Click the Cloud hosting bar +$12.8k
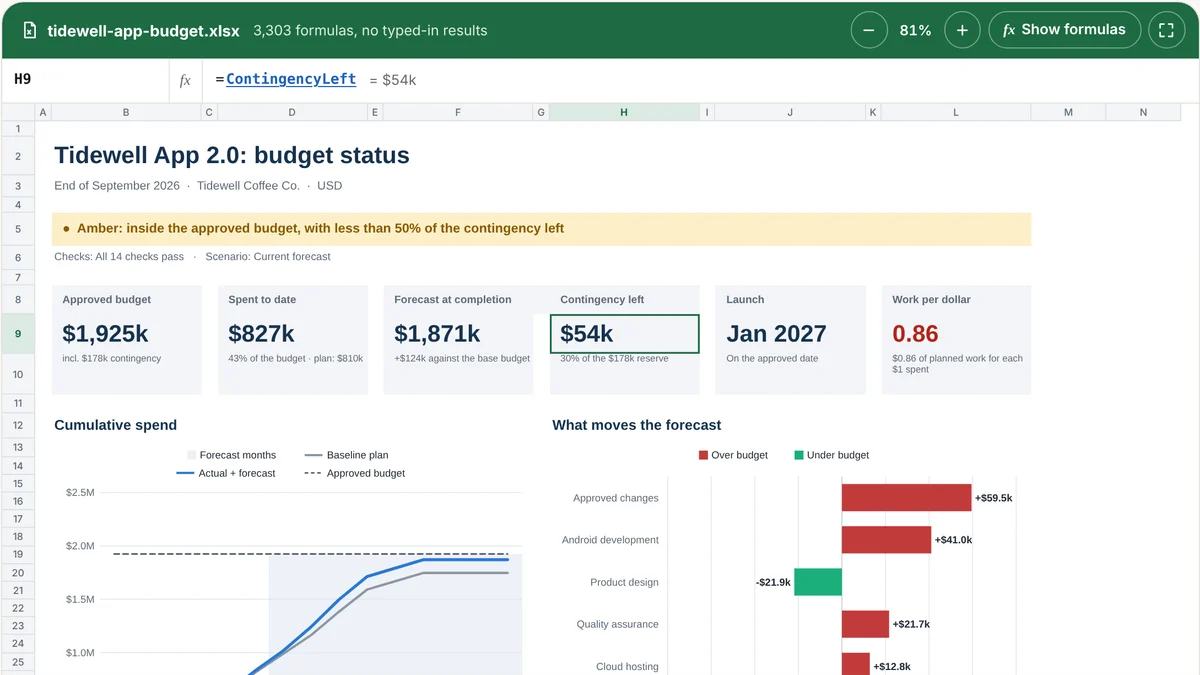The height and width of the screenshot is (675, 1200). tap(855, 666)
